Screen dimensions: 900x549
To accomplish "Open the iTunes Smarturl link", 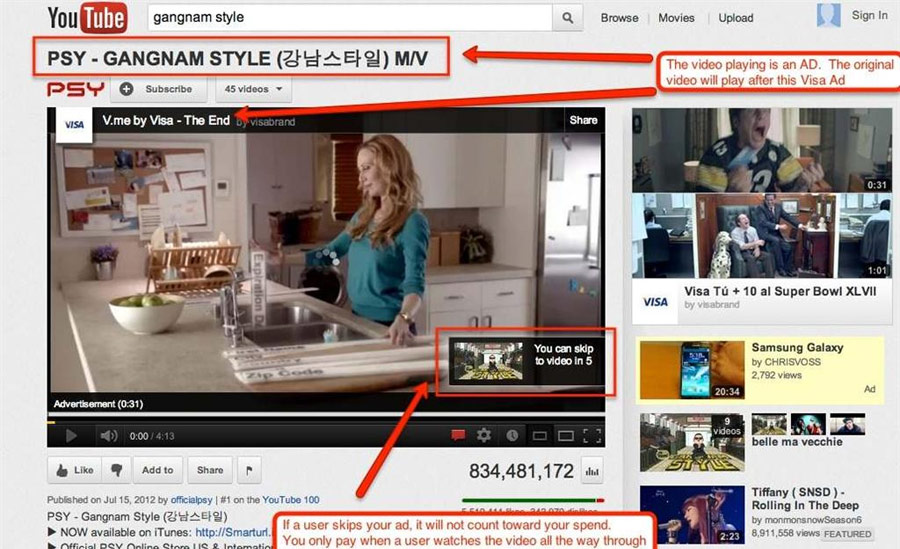I will (x=232, y=532).
